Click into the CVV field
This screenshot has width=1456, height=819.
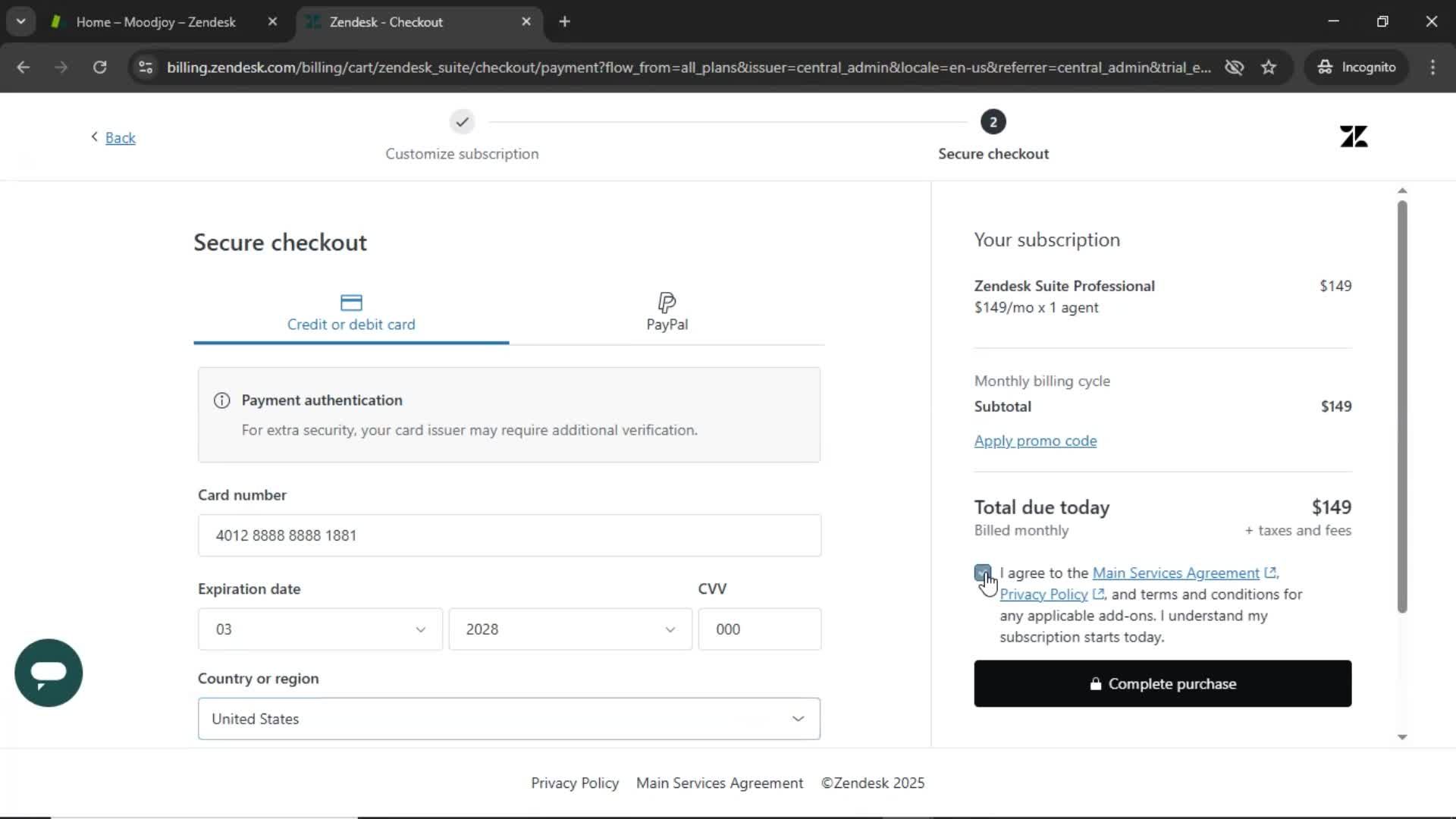pyautogui.click(x=759, y=629)
